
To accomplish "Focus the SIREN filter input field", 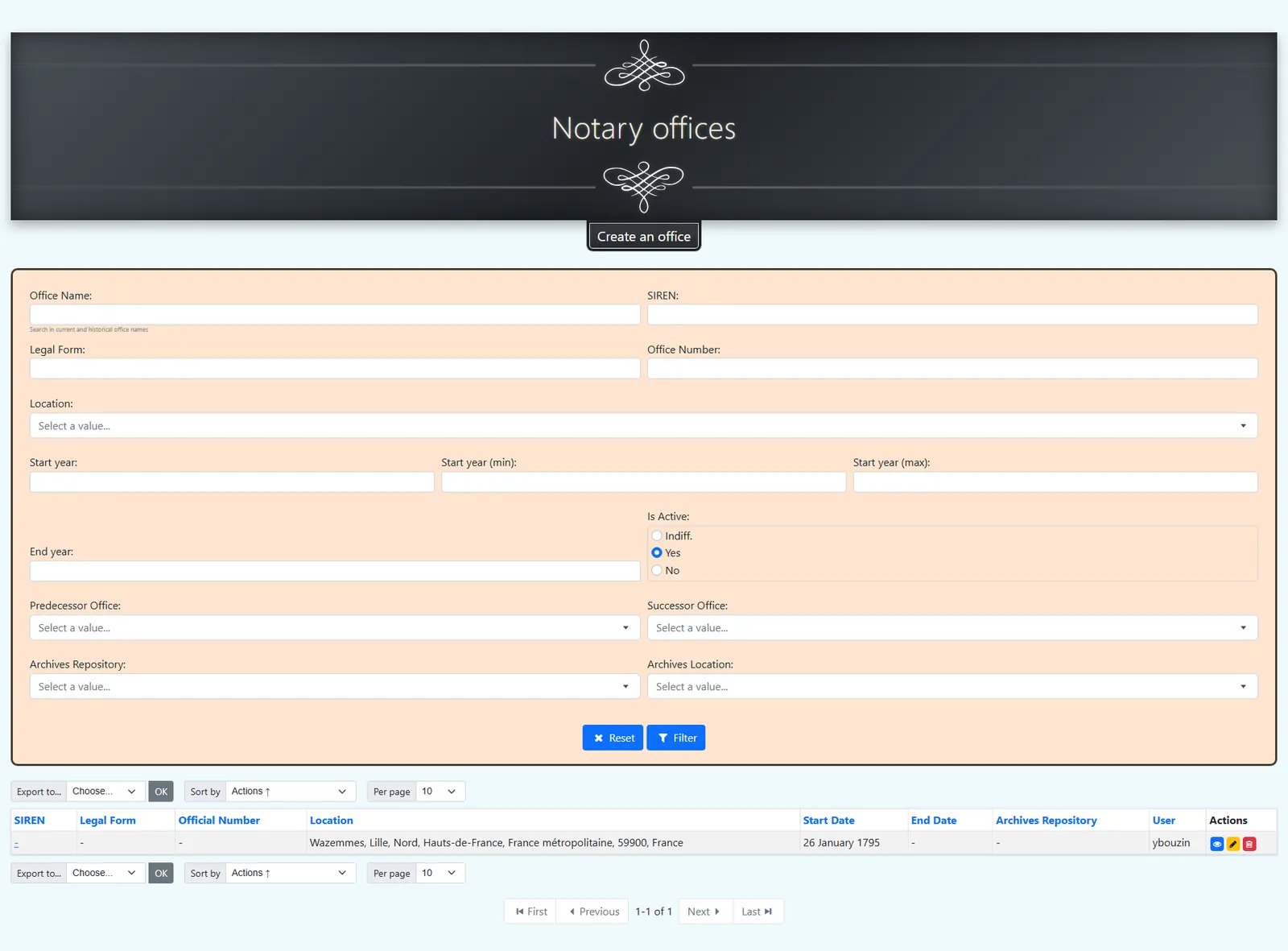I will point(952,314).
